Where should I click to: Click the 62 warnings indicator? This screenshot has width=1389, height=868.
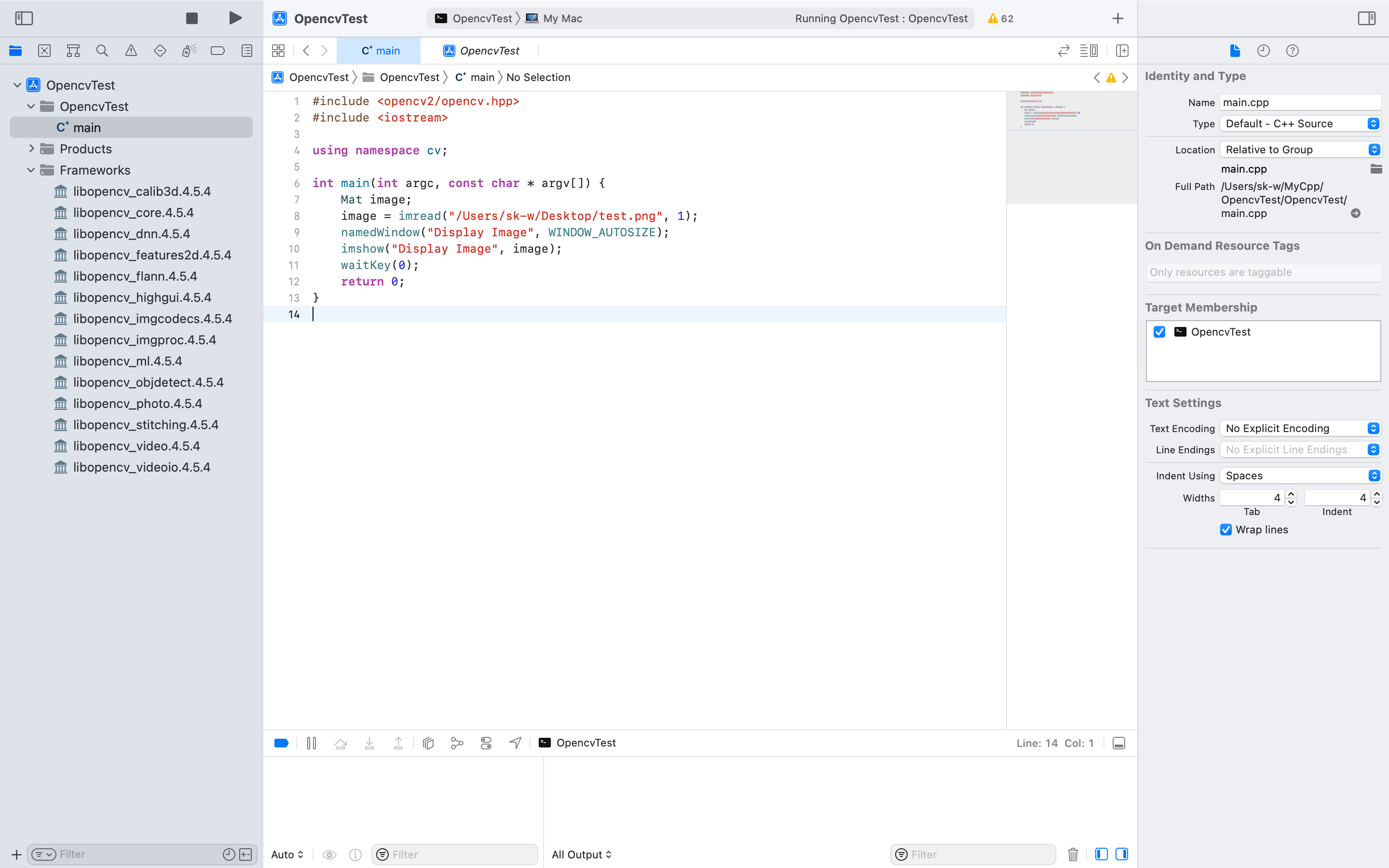[1000, 18]
